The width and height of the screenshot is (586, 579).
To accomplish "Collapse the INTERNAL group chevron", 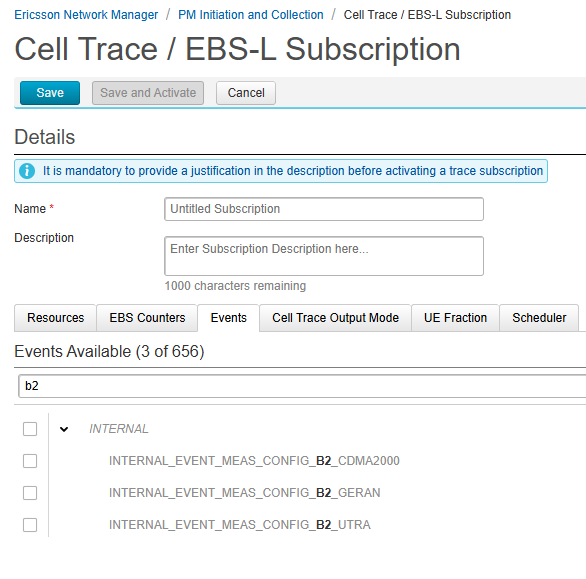I will point(64,429).
